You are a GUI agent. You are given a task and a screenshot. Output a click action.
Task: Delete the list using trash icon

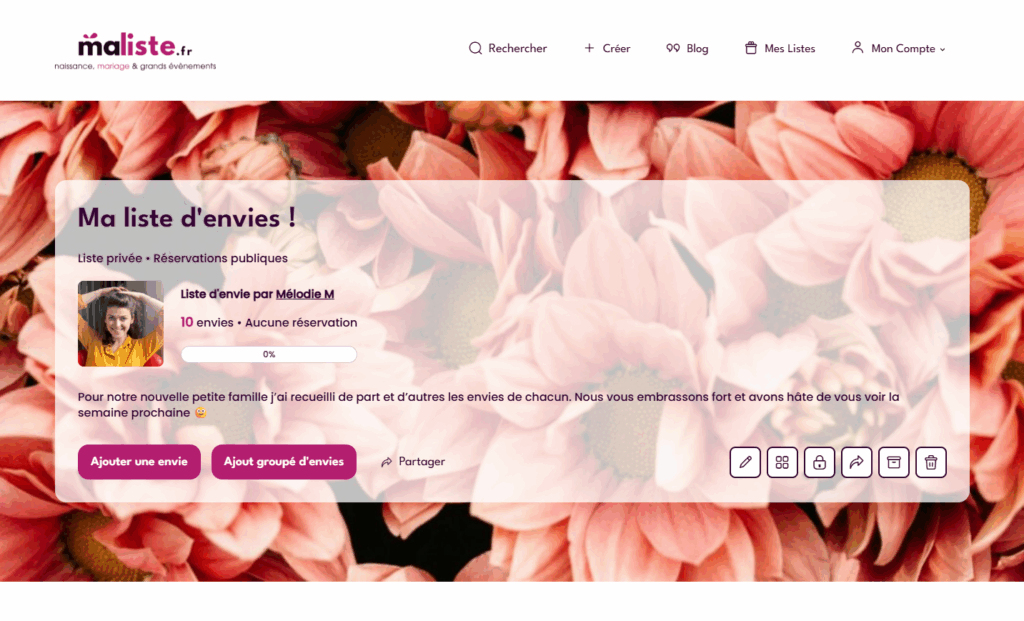tap(931, 462)
